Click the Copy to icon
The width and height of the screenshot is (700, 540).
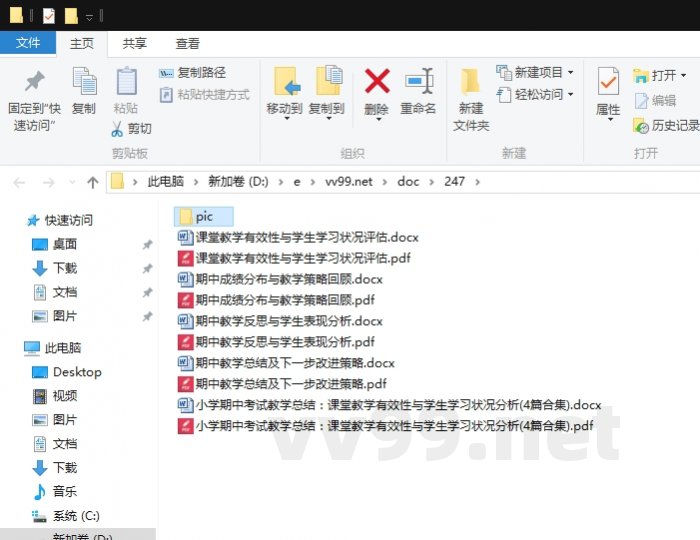(x=329, y=81)
